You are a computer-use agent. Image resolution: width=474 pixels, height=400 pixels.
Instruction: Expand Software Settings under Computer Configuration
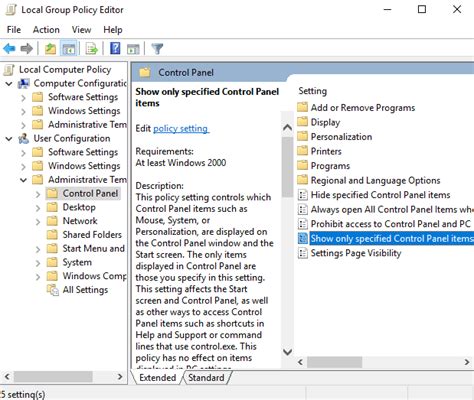pyautogui.click(x=23, y=97)
